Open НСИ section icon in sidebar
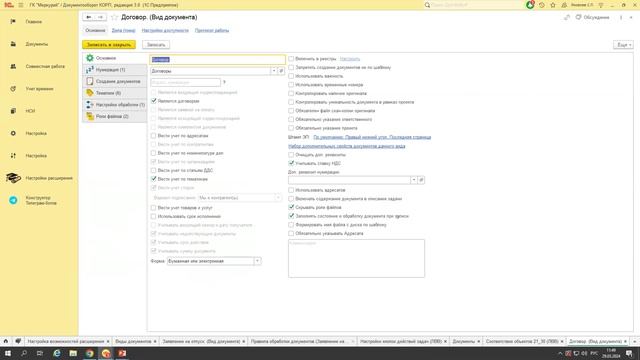The image size is (640, 360). coord(13,111)
